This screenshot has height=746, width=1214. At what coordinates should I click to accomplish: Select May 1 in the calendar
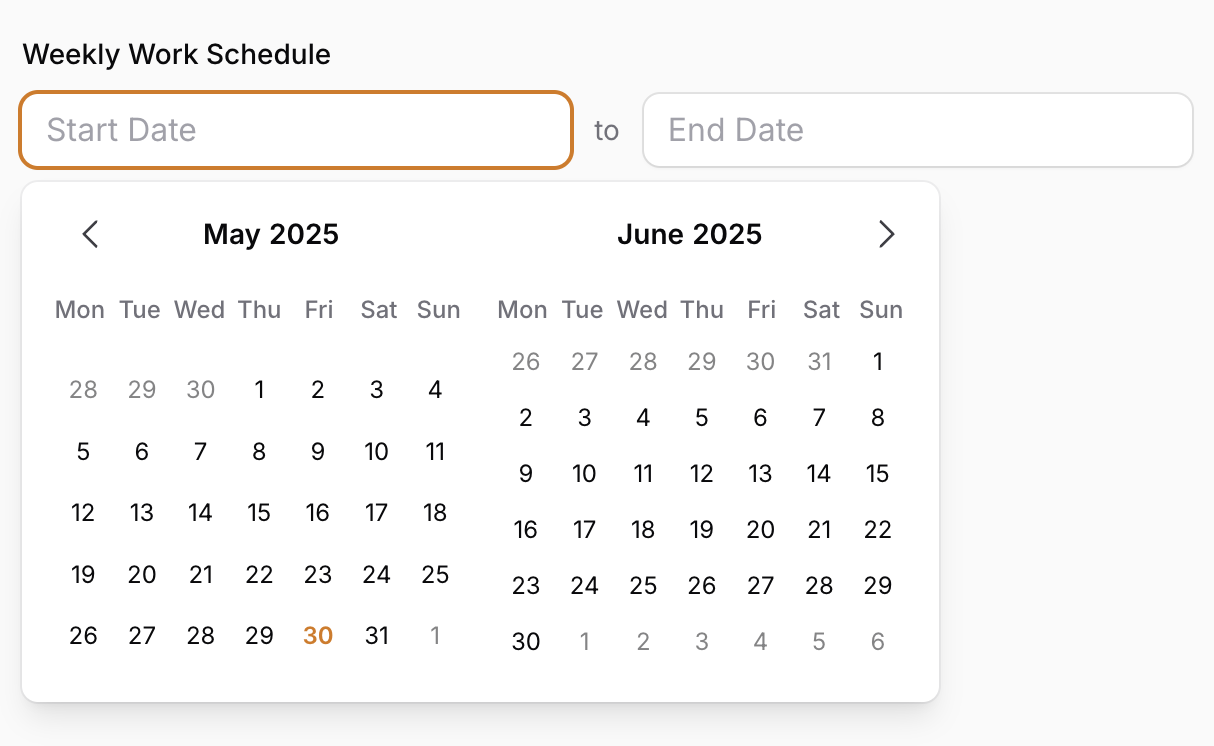(259, 390)
